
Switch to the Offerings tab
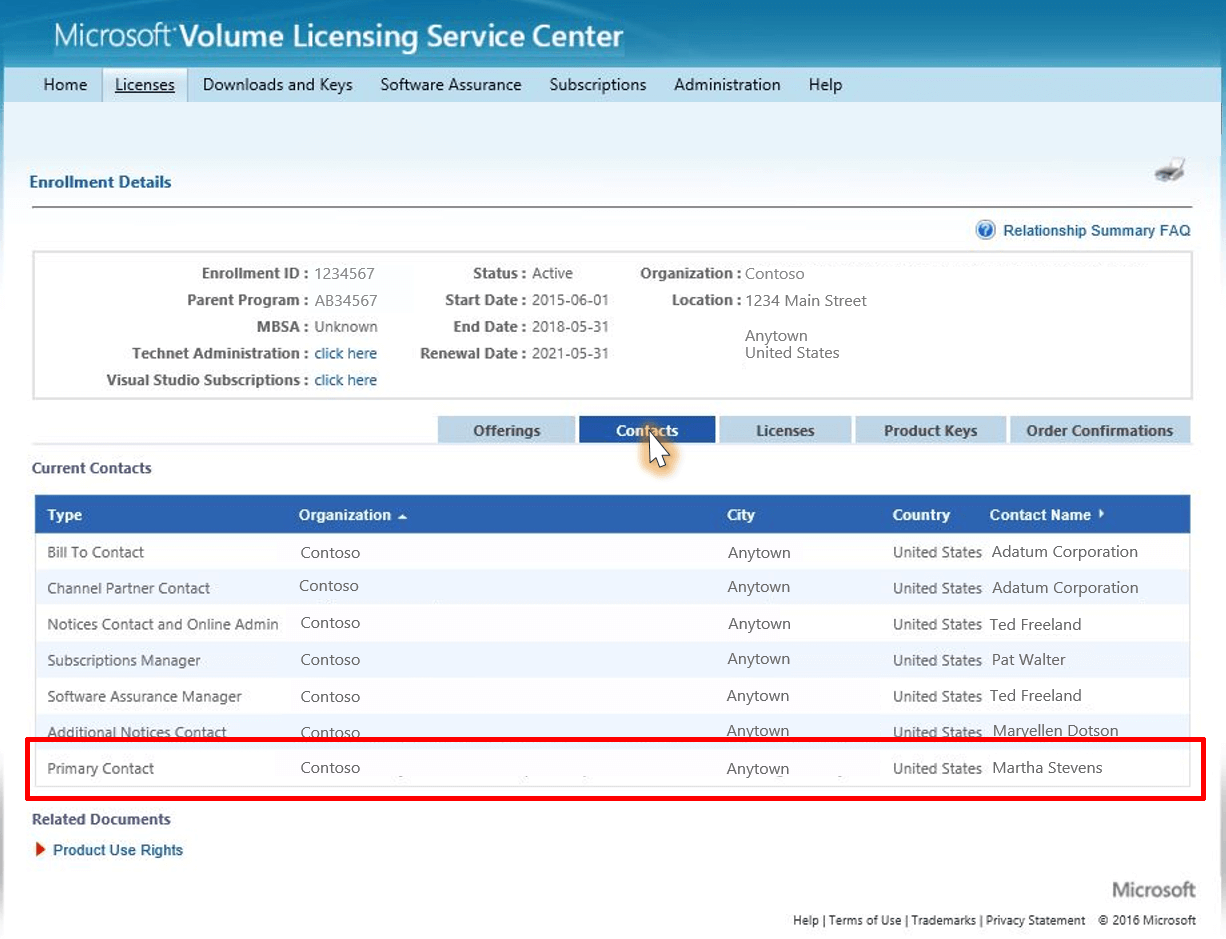click(506, 430)
